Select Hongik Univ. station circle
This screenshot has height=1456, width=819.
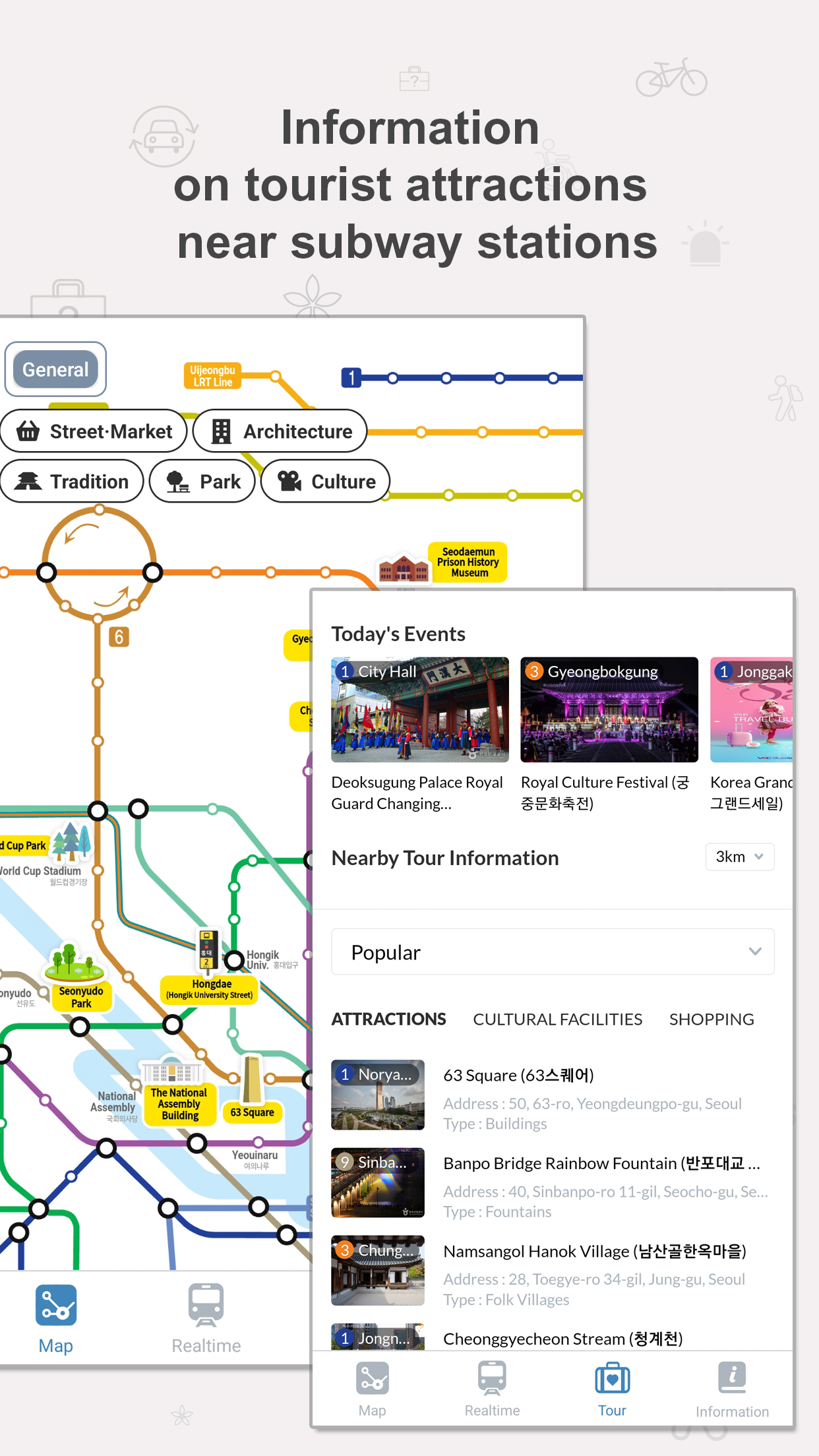[x=234, y=960]
